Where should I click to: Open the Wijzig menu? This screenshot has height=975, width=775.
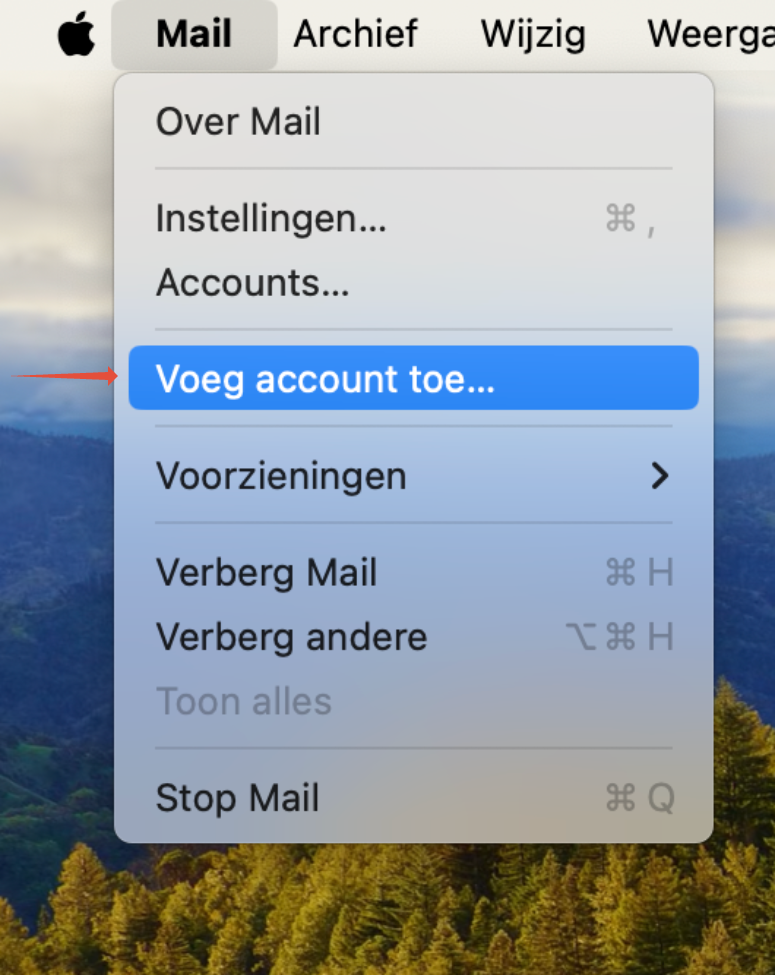click(533, 34)
